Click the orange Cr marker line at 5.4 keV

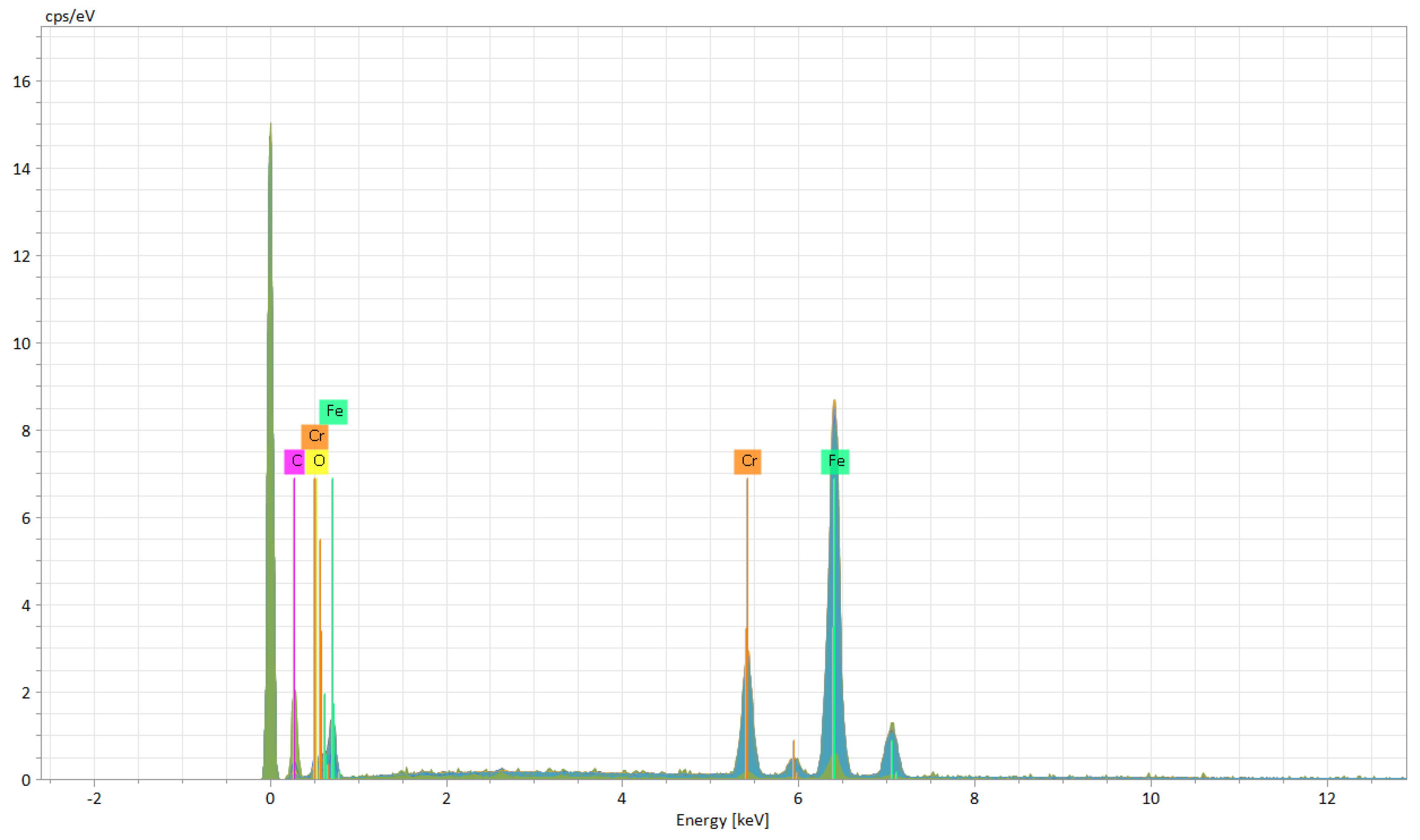tap(747, 538)
